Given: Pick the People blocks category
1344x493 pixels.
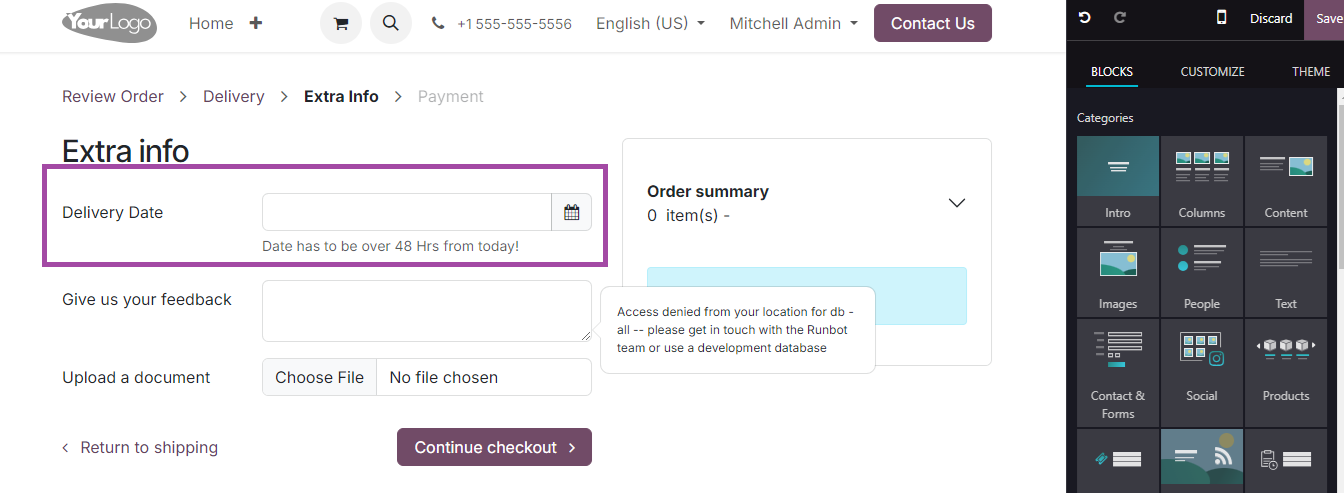Looking at the screenshot, I should (1202, 271).
